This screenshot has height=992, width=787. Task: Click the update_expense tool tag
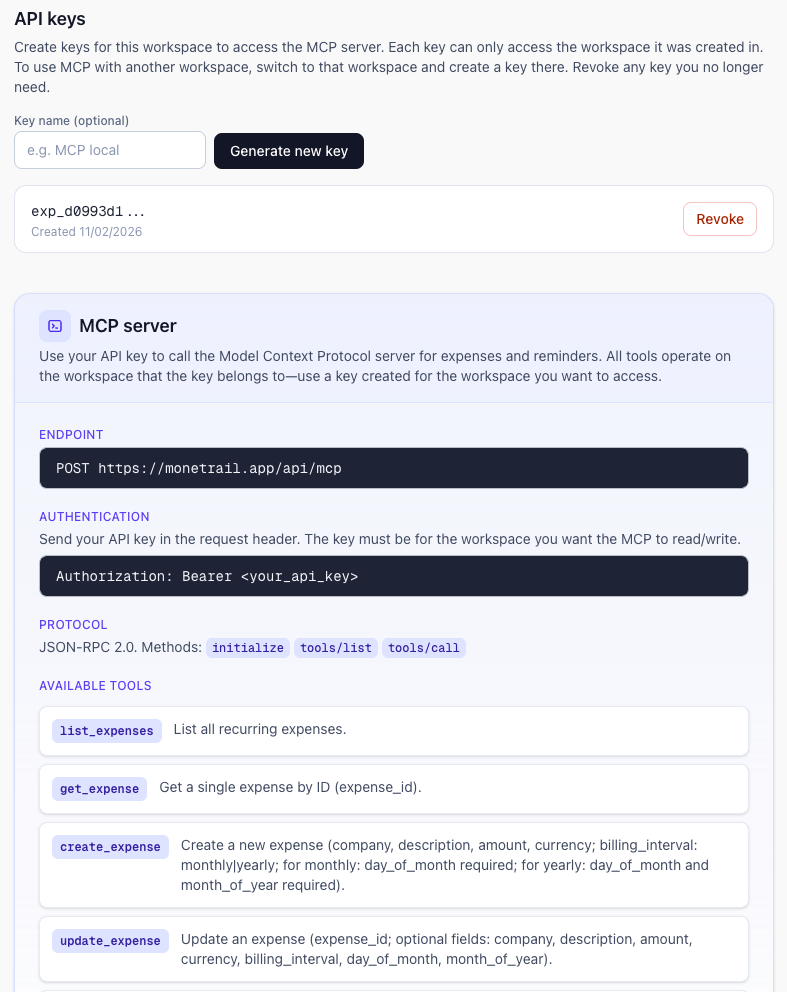110,941
